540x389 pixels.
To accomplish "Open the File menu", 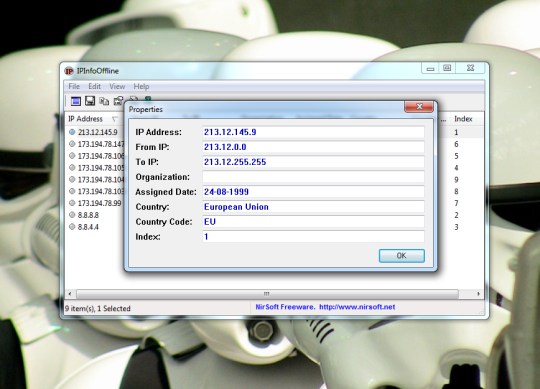I will [x=74, y=86].
